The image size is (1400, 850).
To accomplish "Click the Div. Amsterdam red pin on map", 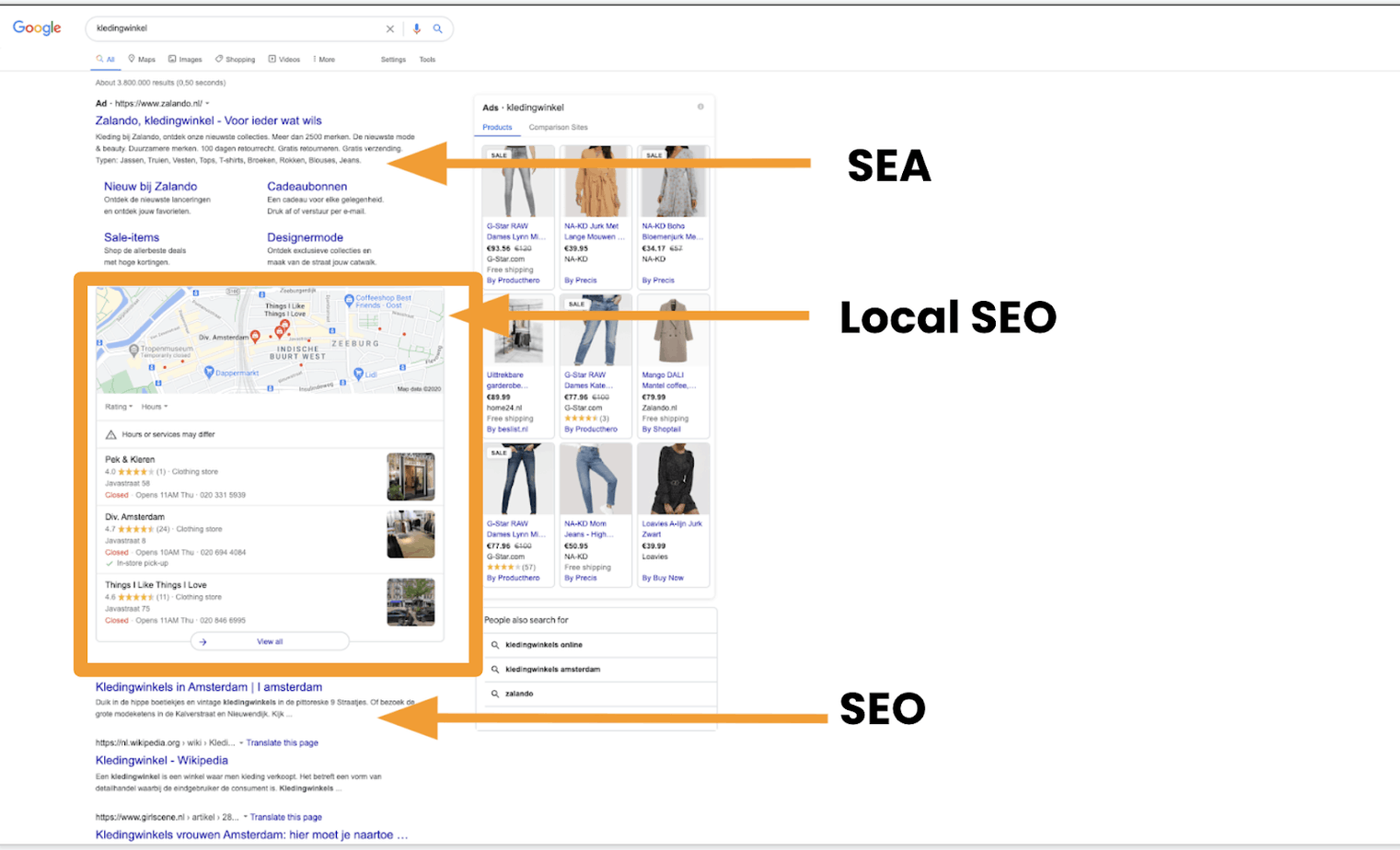I will point(255,338).
